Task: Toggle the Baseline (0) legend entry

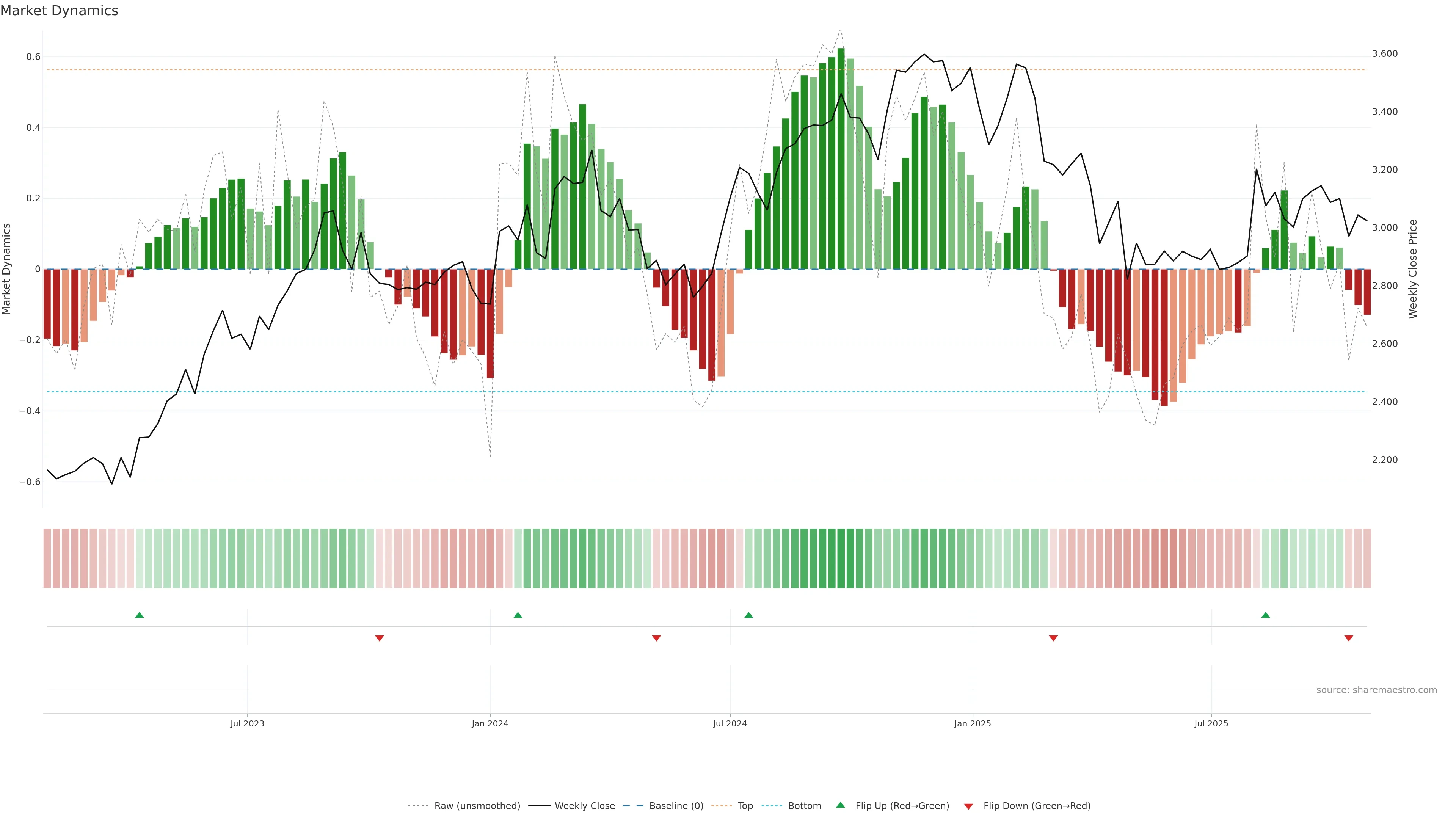Action: 676,806
